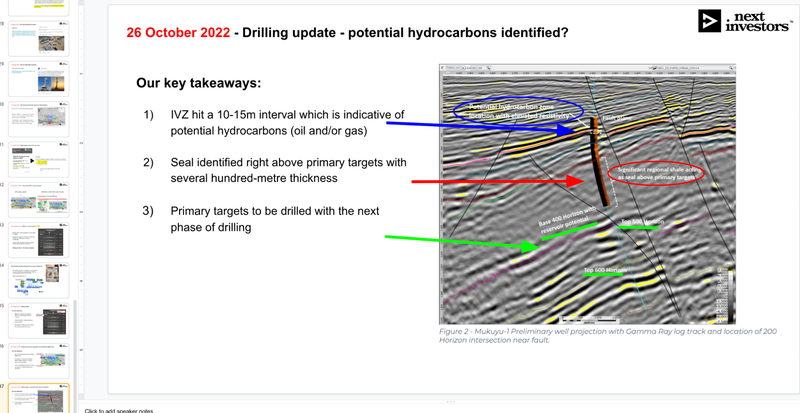Open the thumbnail with the blue flowchart diagram
Viewport: 800px width, 413px height.
click(39, 280)
